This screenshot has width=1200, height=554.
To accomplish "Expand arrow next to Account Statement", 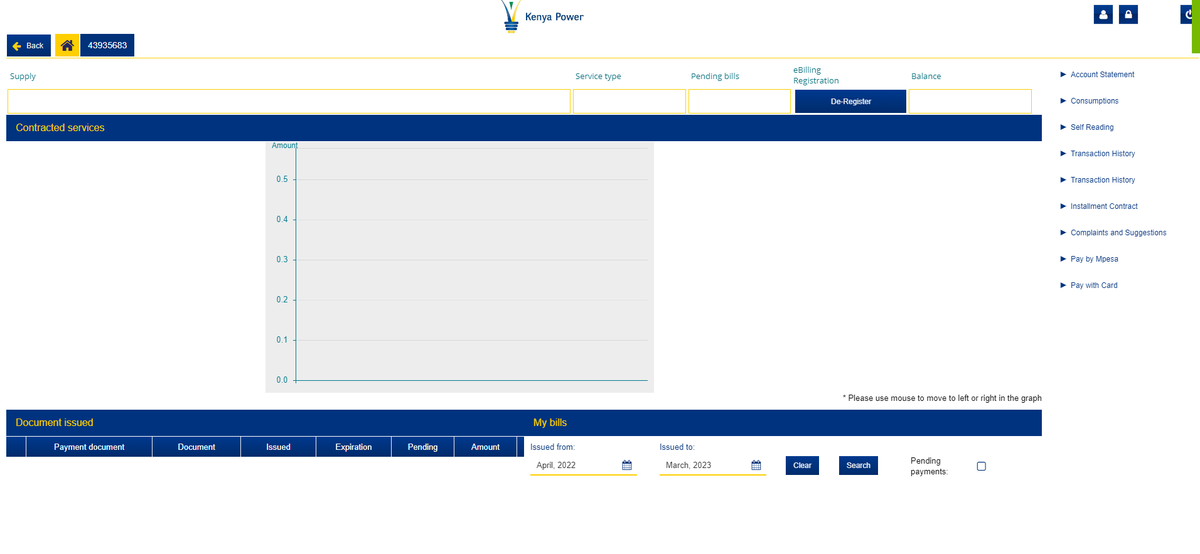I will pos(1062,75).
